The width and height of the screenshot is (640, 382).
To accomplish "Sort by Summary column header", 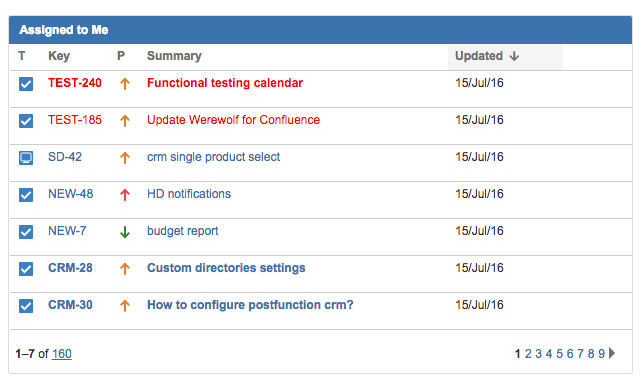I will tap(174, 56).
